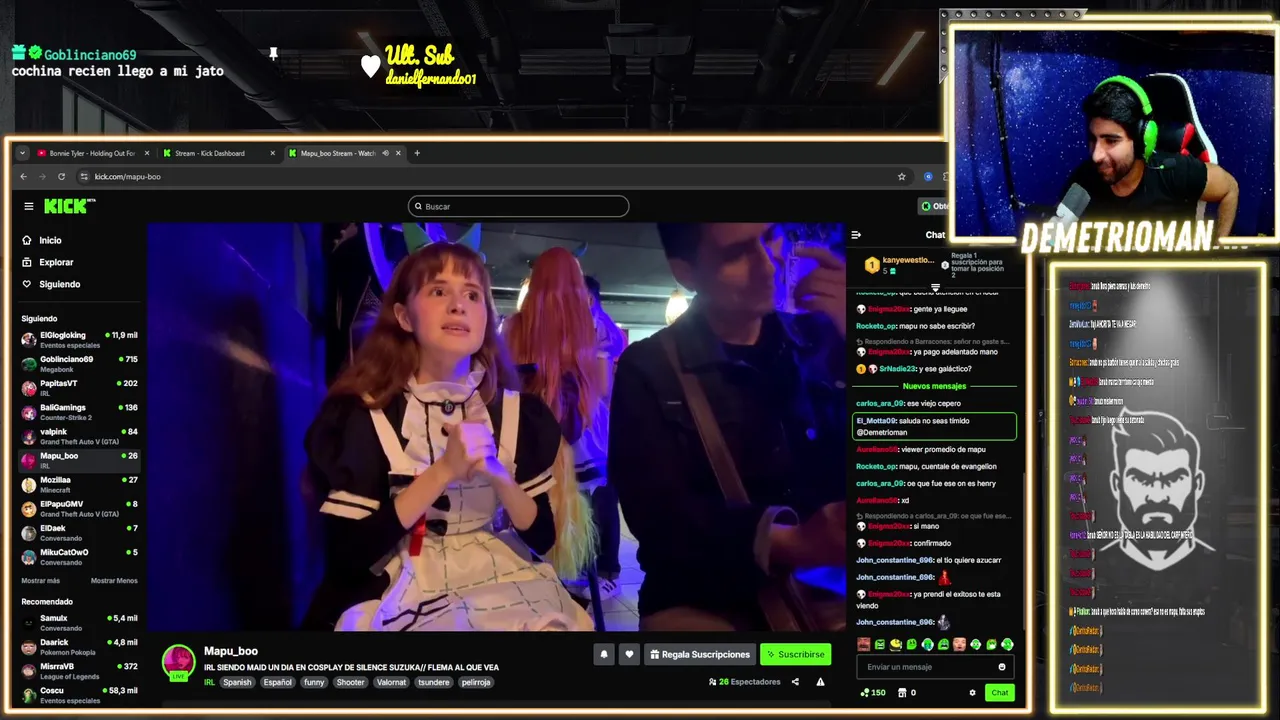Send message with green Chat button
Screen dimensions: 1280x720
click(x=1000, y=692)
